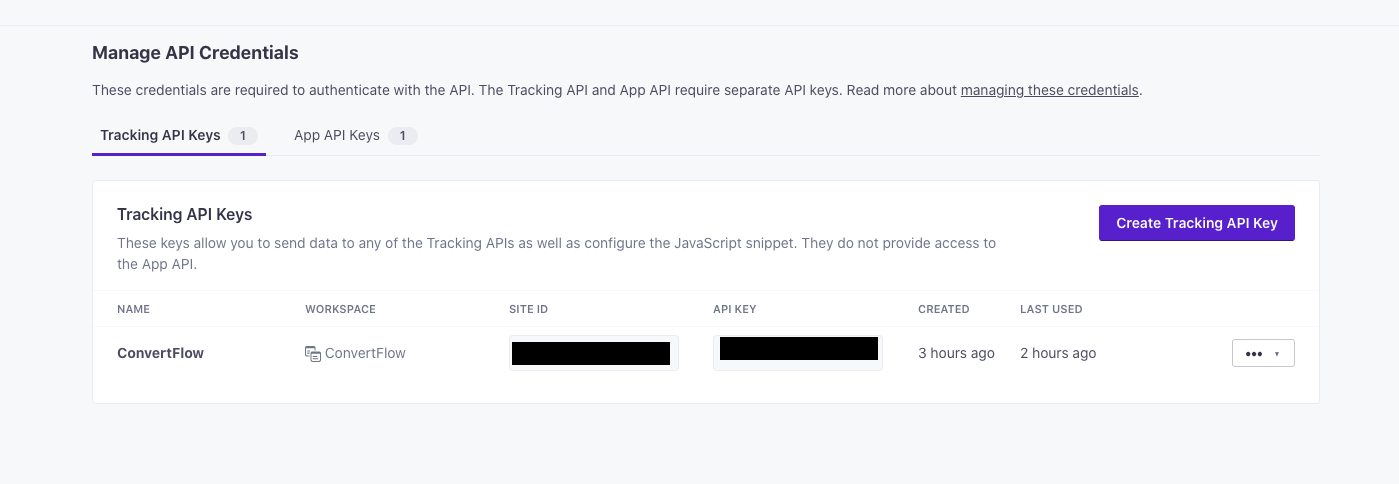
Task: Click the Tracking API Keys panel heading
Action: coord(184,214)
